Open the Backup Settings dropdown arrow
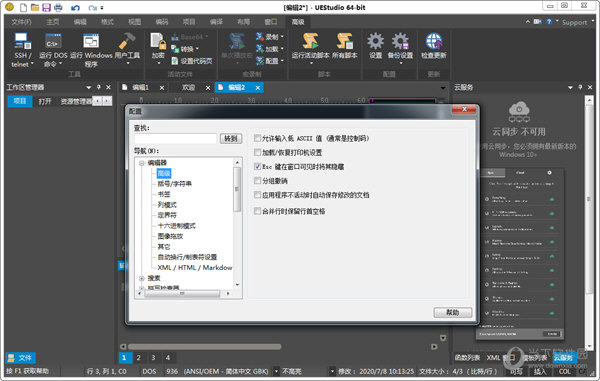 pos(400,64)
